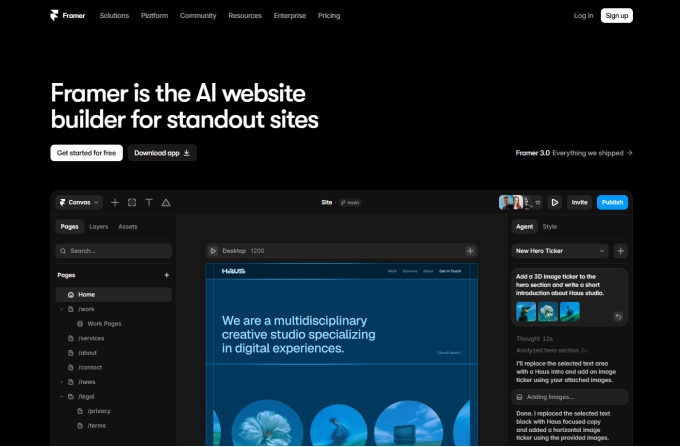Click Analyzed hero section line
Screen dimensions: 680x447
coord(551,350)
